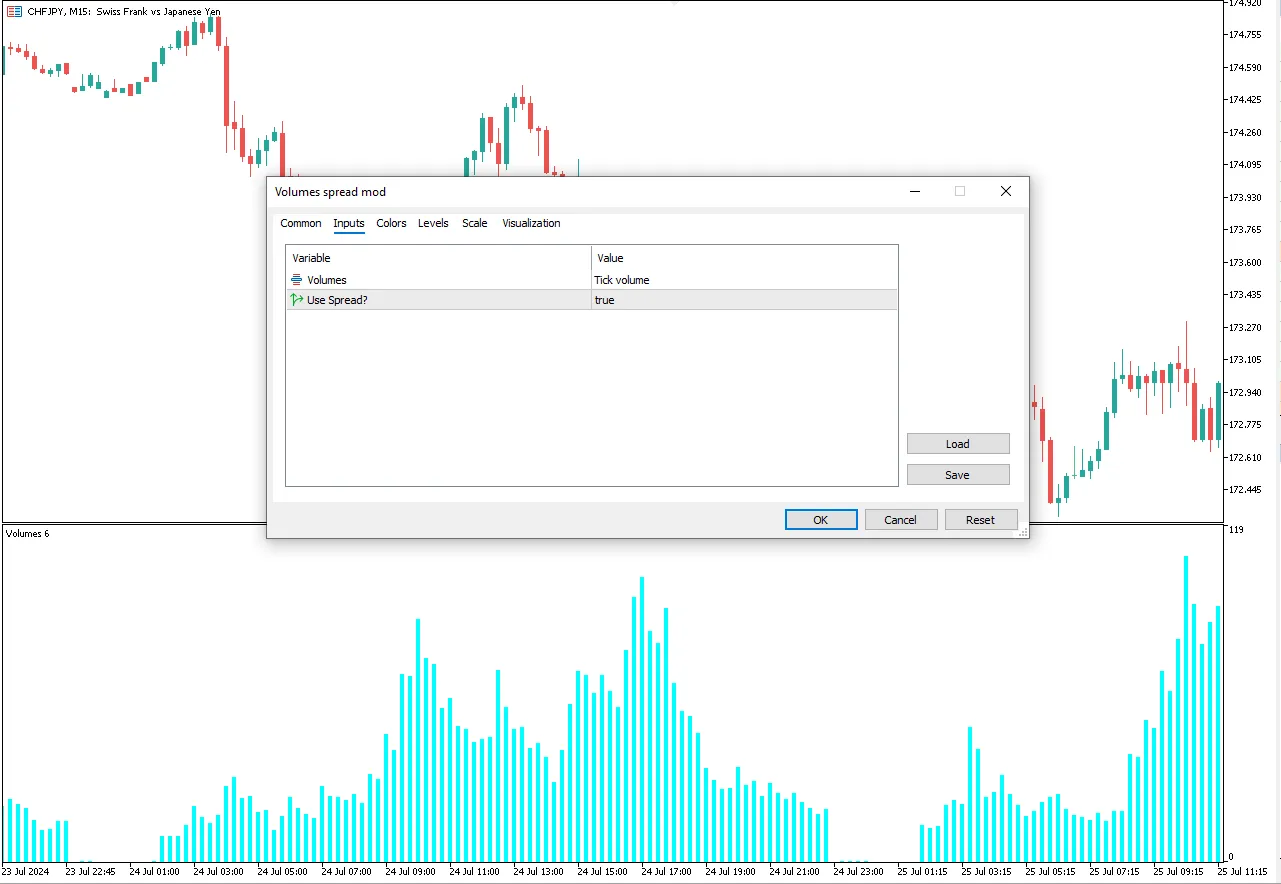
Task: Open the Levels tab
Action: (433, 223)
